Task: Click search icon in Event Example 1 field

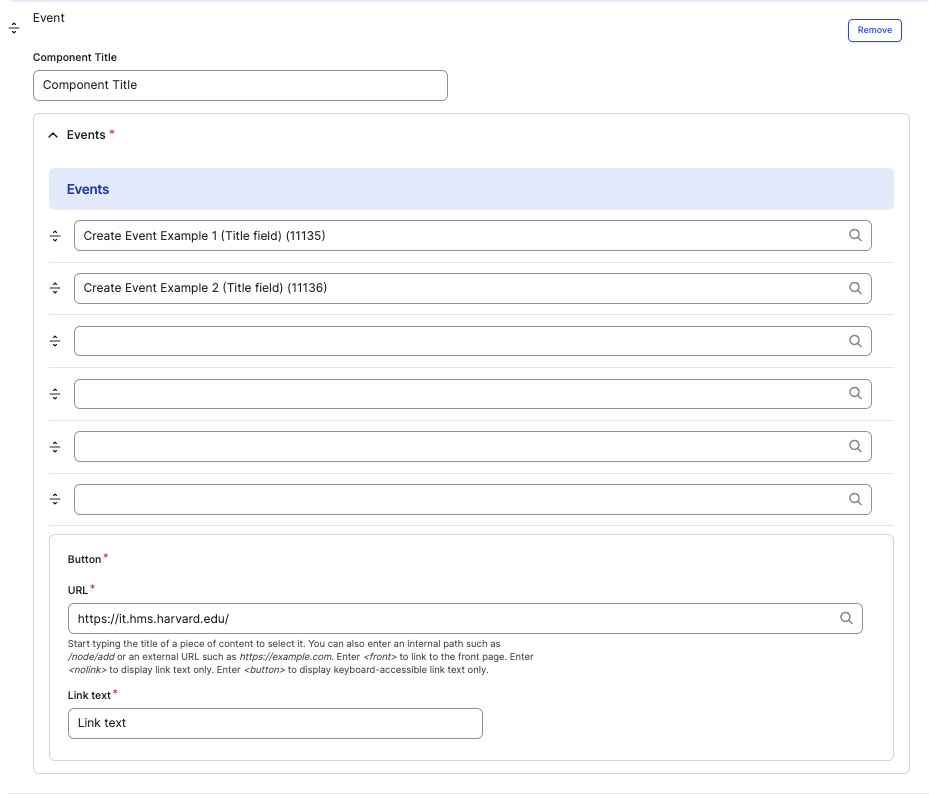Action: (855, 236)
